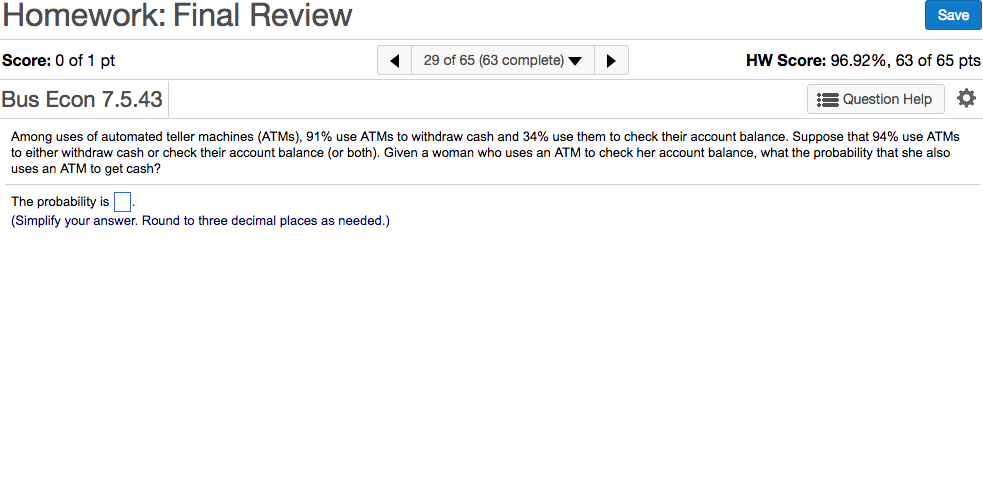Go to the previous question arrow
The height and width of the screenshot is (488, 983).
coord(394,60)
